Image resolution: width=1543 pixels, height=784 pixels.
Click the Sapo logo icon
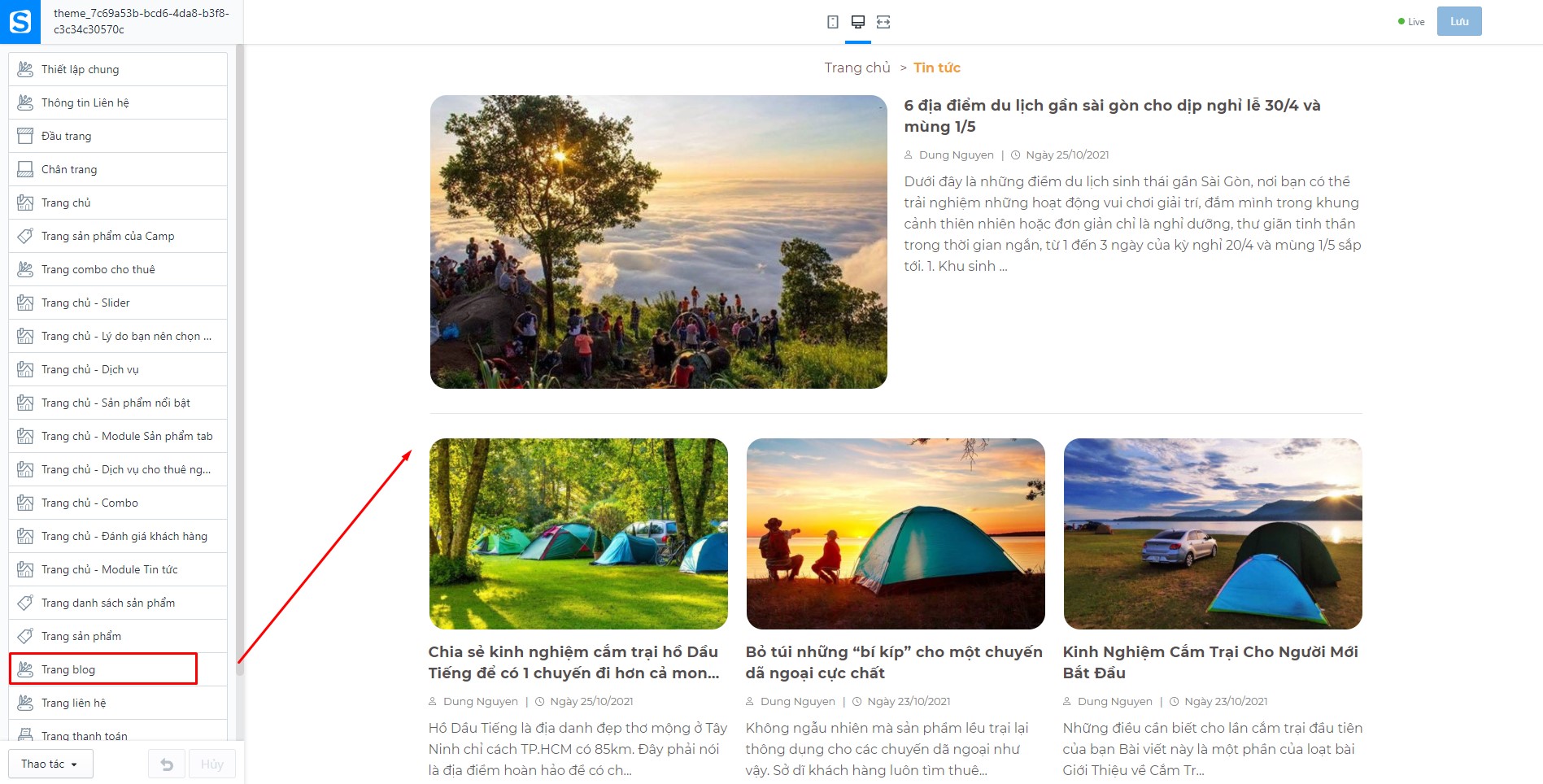tap(20, 21)
